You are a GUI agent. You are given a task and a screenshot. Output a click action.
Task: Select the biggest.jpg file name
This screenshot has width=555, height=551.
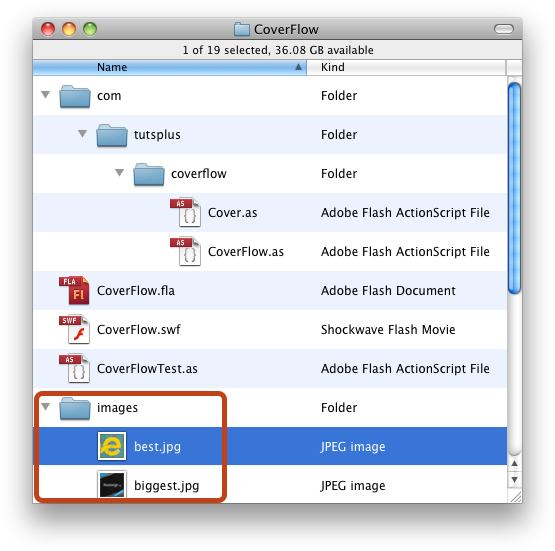(166, 486)
